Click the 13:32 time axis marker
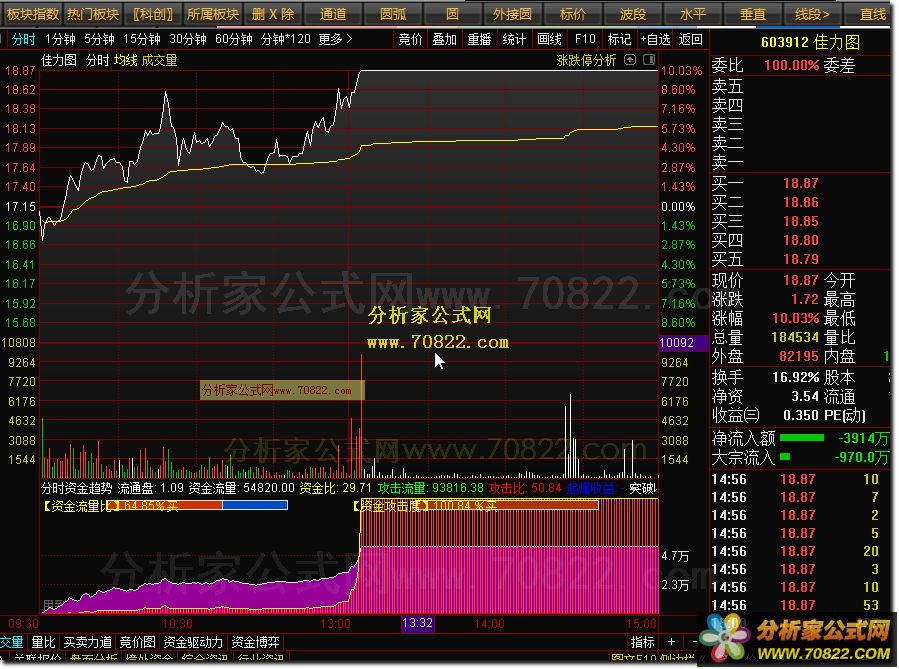Viewport: 899px width, 669px height. click(417, 623)
